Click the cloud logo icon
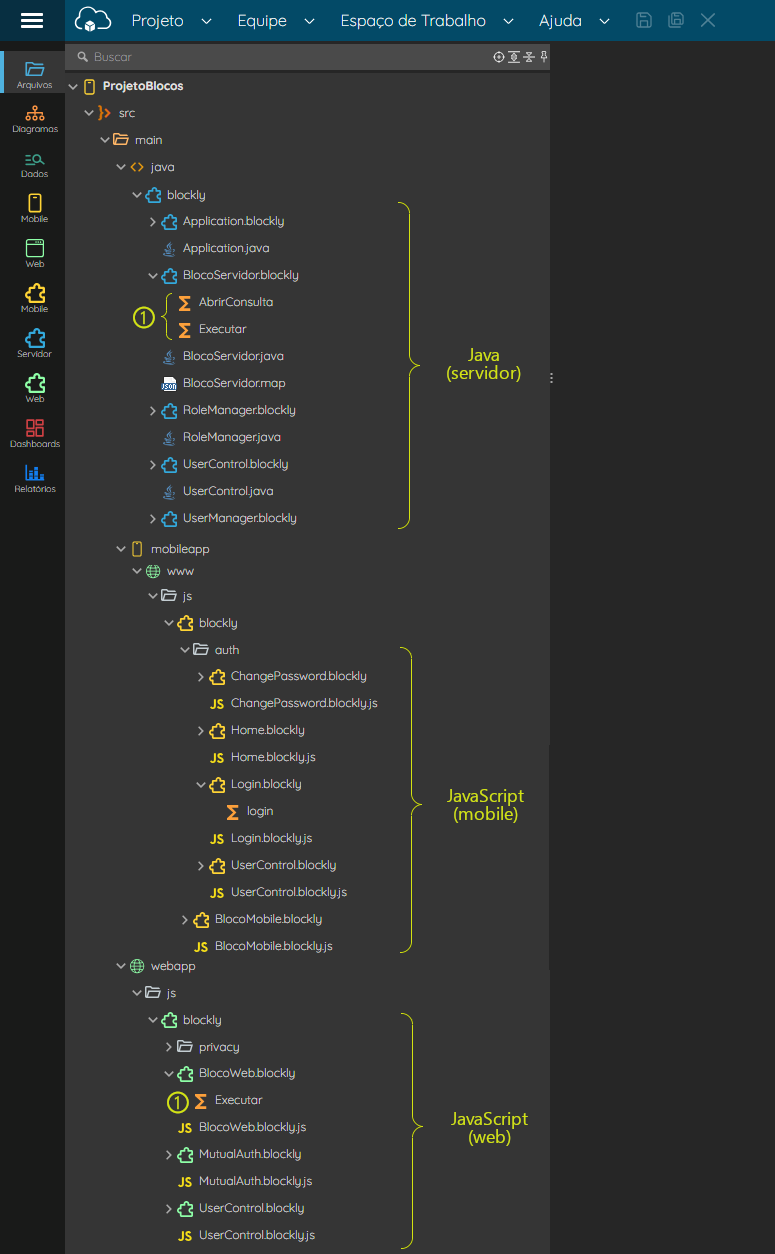 point(92,20)
